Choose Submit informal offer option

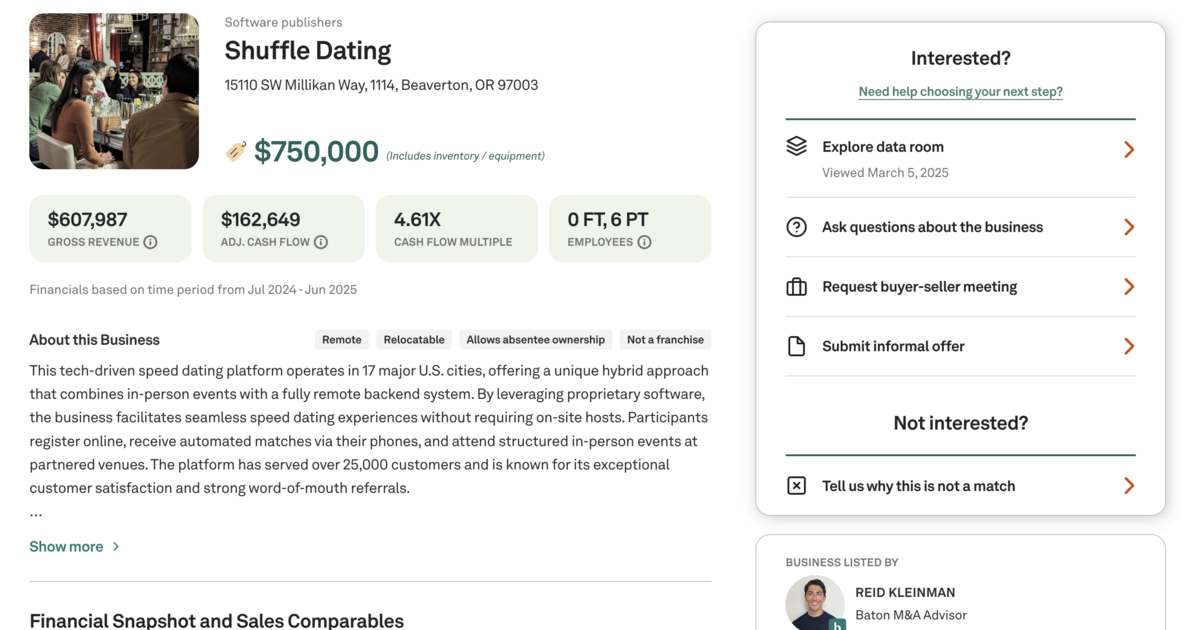(x=893, y=346)
